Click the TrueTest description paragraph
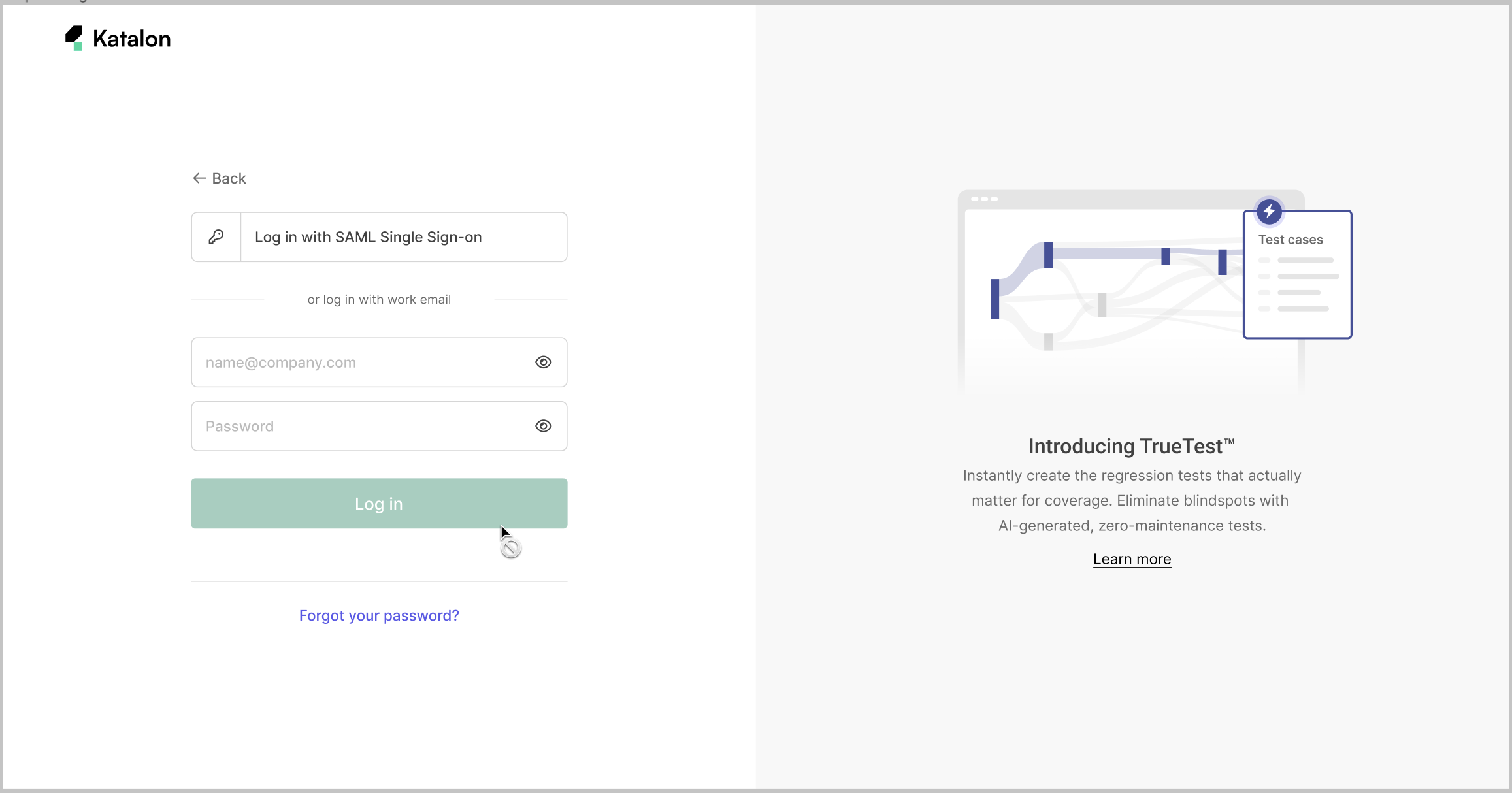 [x=1132, y=500]
